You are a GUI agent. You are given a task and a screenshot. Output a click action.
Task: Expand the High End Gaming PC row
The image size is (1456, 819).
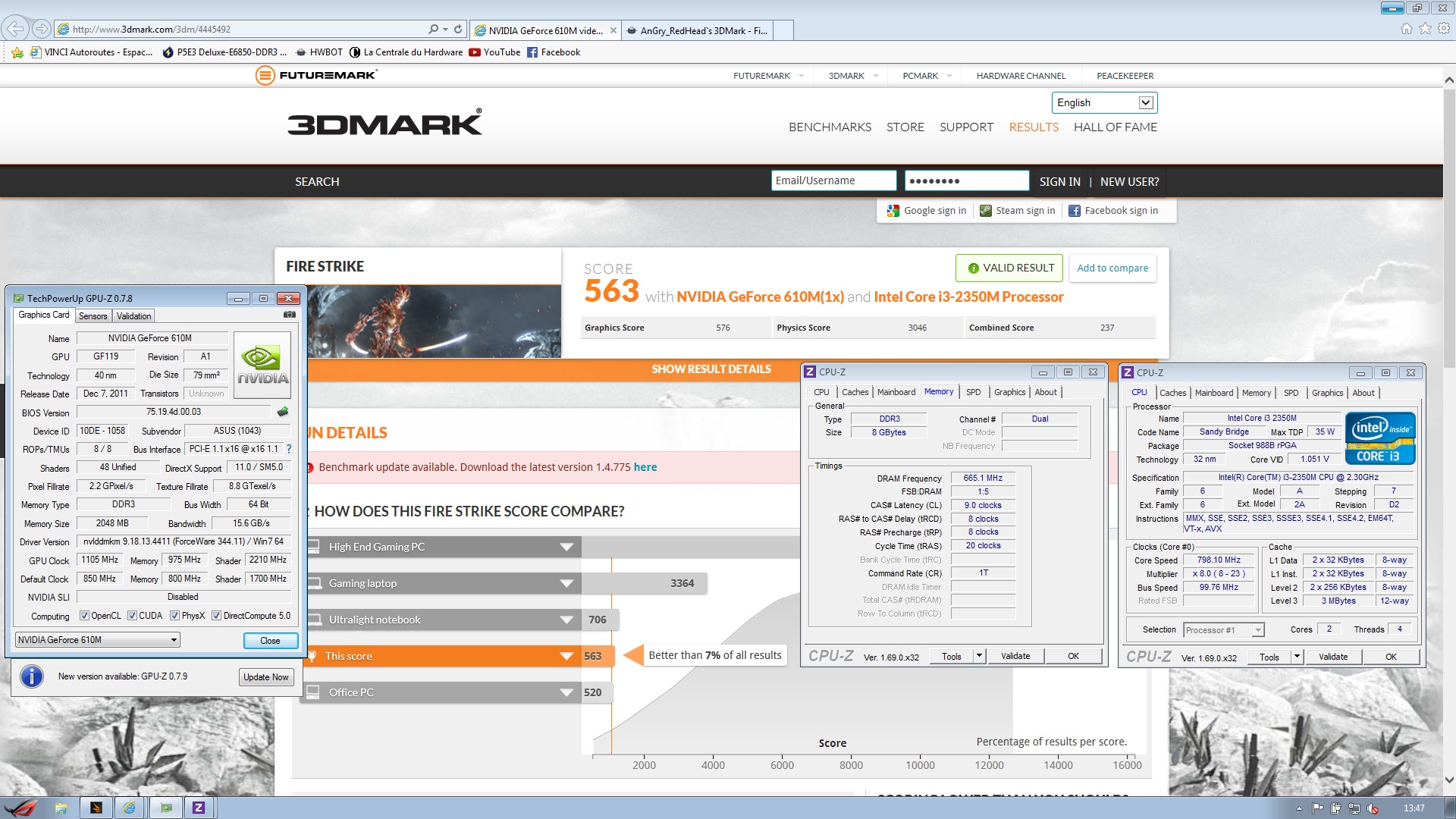pos(566,547)
